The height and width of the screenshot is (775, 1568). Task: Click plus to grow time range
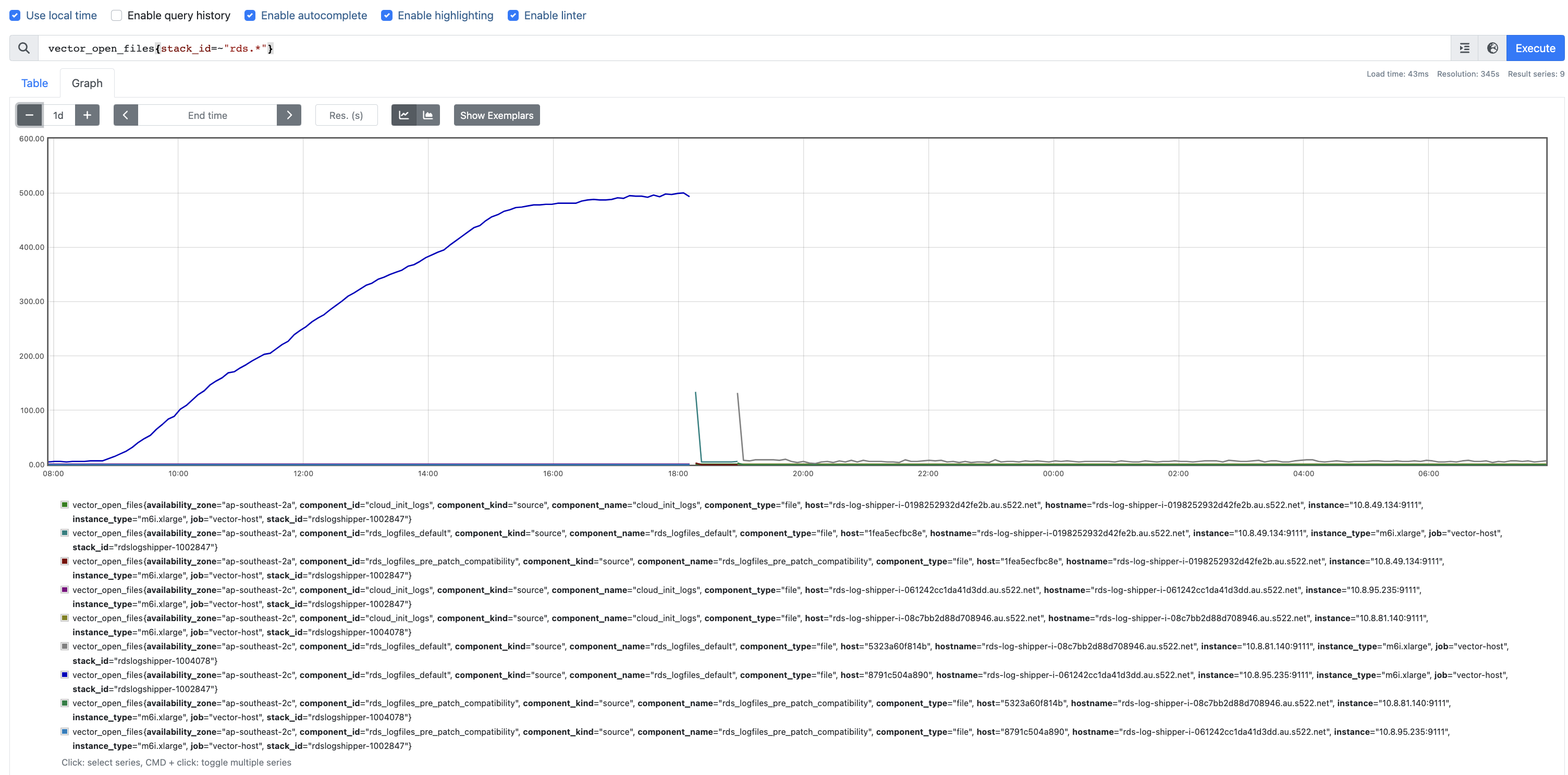point(87,115)
